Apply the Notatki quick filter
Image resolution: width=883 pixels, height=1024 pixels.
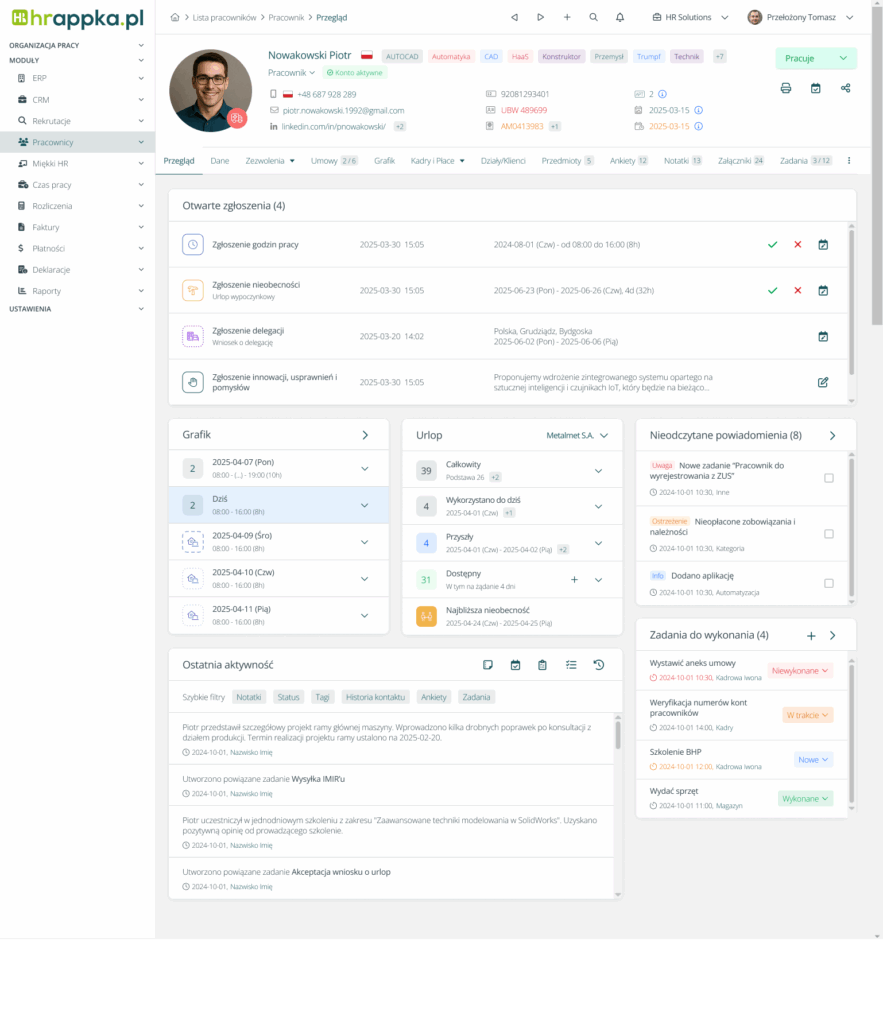[249, 697]
